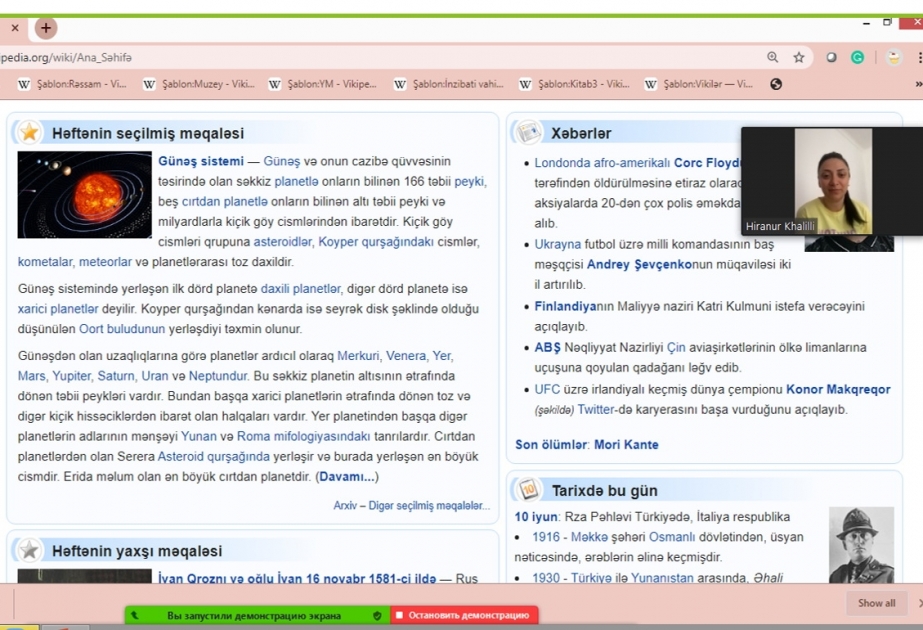The height and width of the screenshot is (630, 923).
Task: Open the 1916 year link
Action: pyautogui.click(x=546, y=537)
